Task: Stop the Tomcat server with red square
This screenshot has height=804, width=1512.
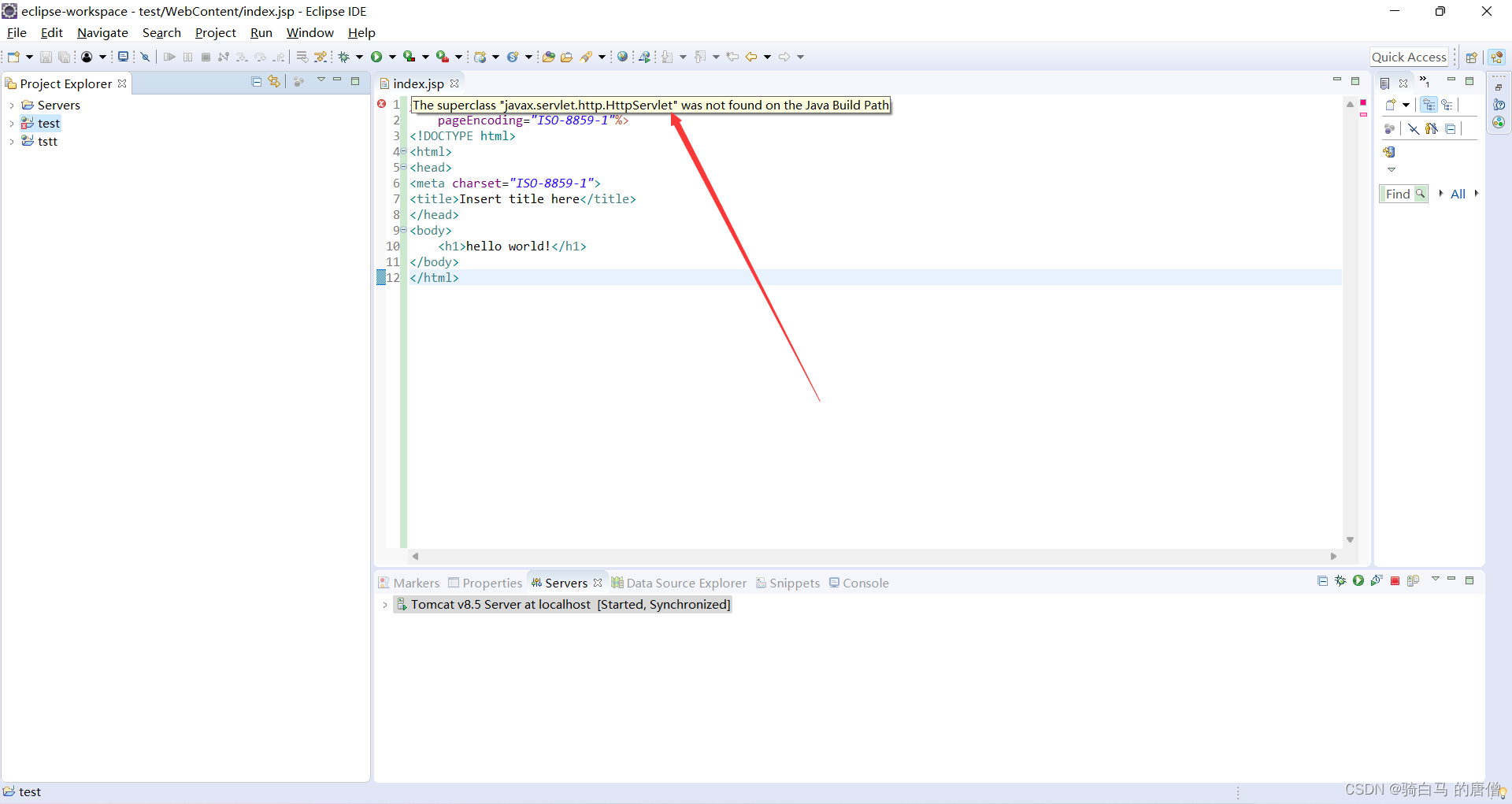Action: [1395, 581]
